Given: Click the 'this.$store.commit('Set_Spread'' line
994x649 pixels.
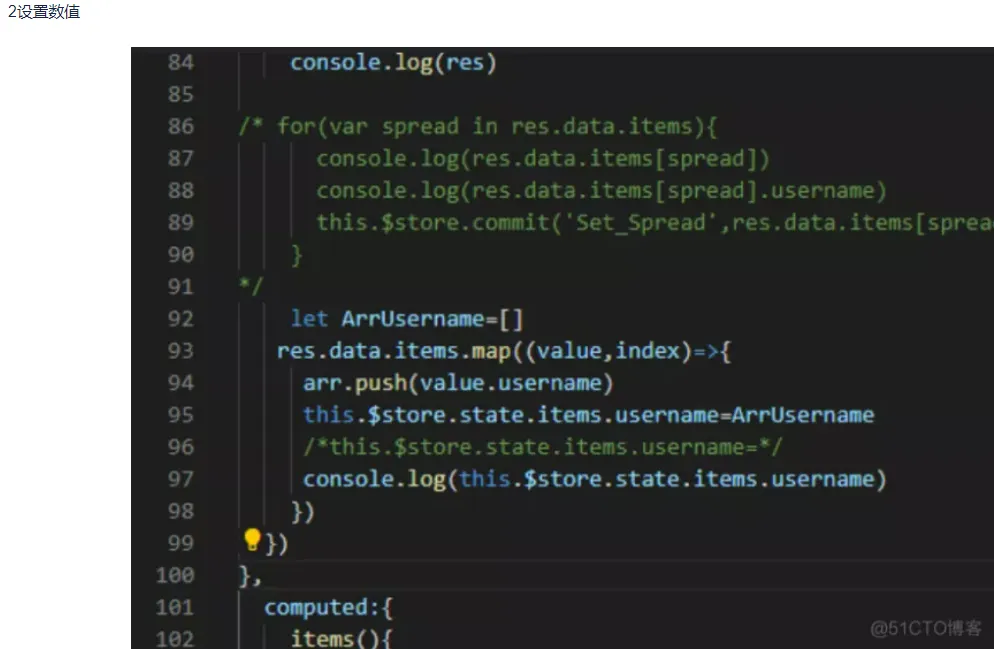Looking at the screenshot, I should coord(655,222).
